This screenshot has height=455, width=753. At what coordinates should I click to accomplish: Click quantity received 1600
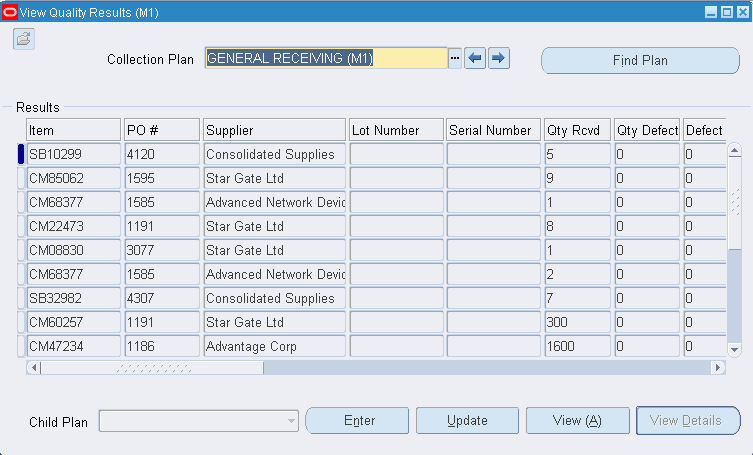coord(577,346)
